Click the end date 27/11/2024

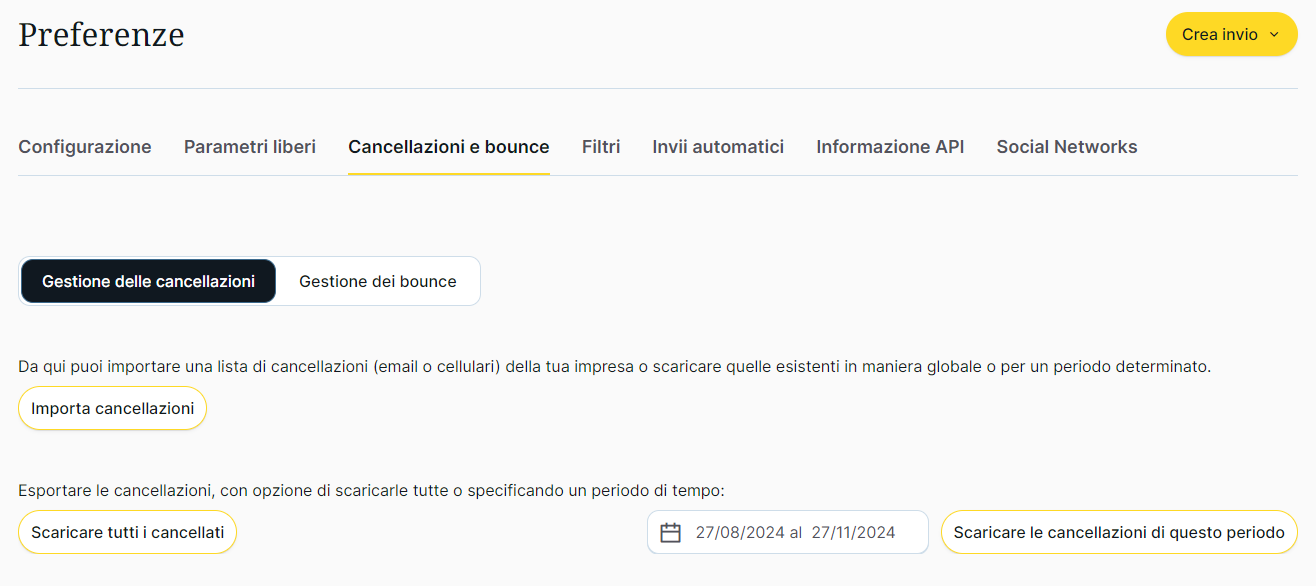pyautogui.click(x=853, y=533)
